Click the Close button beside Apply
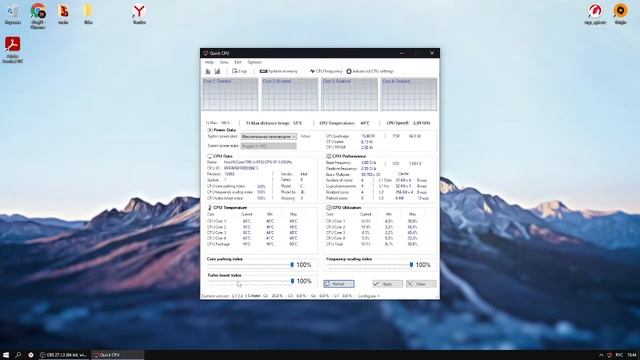The width and height of the screenshot is (640, 360). click(421, 284)
